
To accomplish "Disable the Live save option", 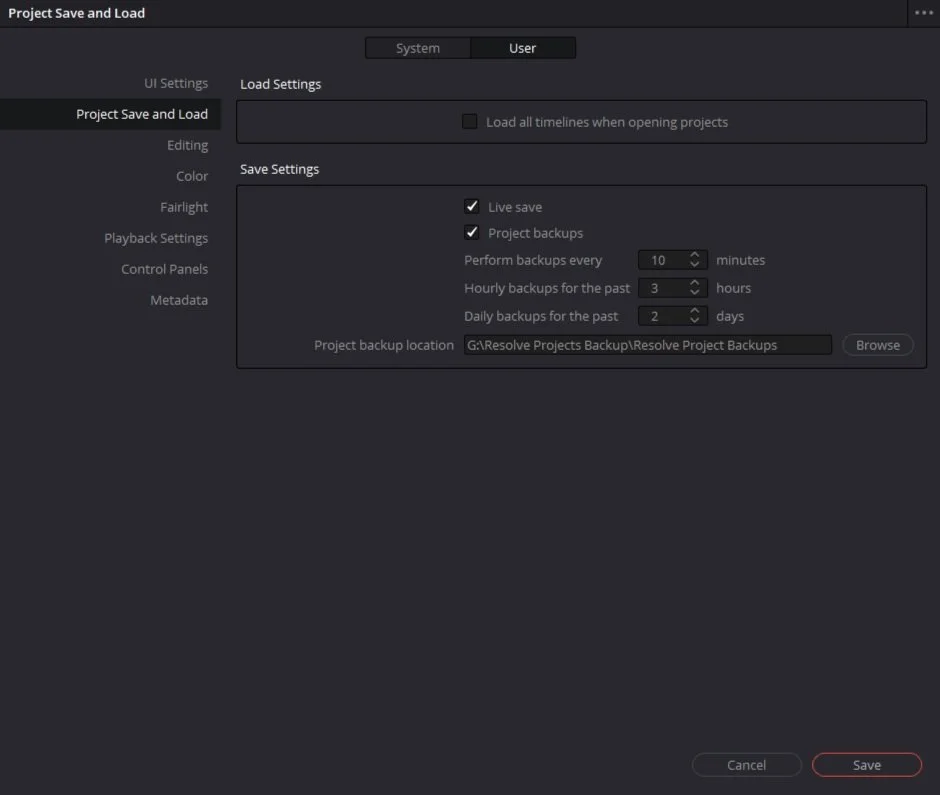I will pyautogui.click(x=471, y=206).
